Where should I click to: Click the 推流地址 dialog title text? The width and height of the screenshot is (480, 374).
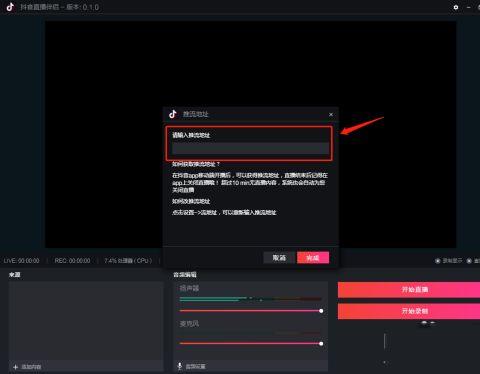point(196,114)
